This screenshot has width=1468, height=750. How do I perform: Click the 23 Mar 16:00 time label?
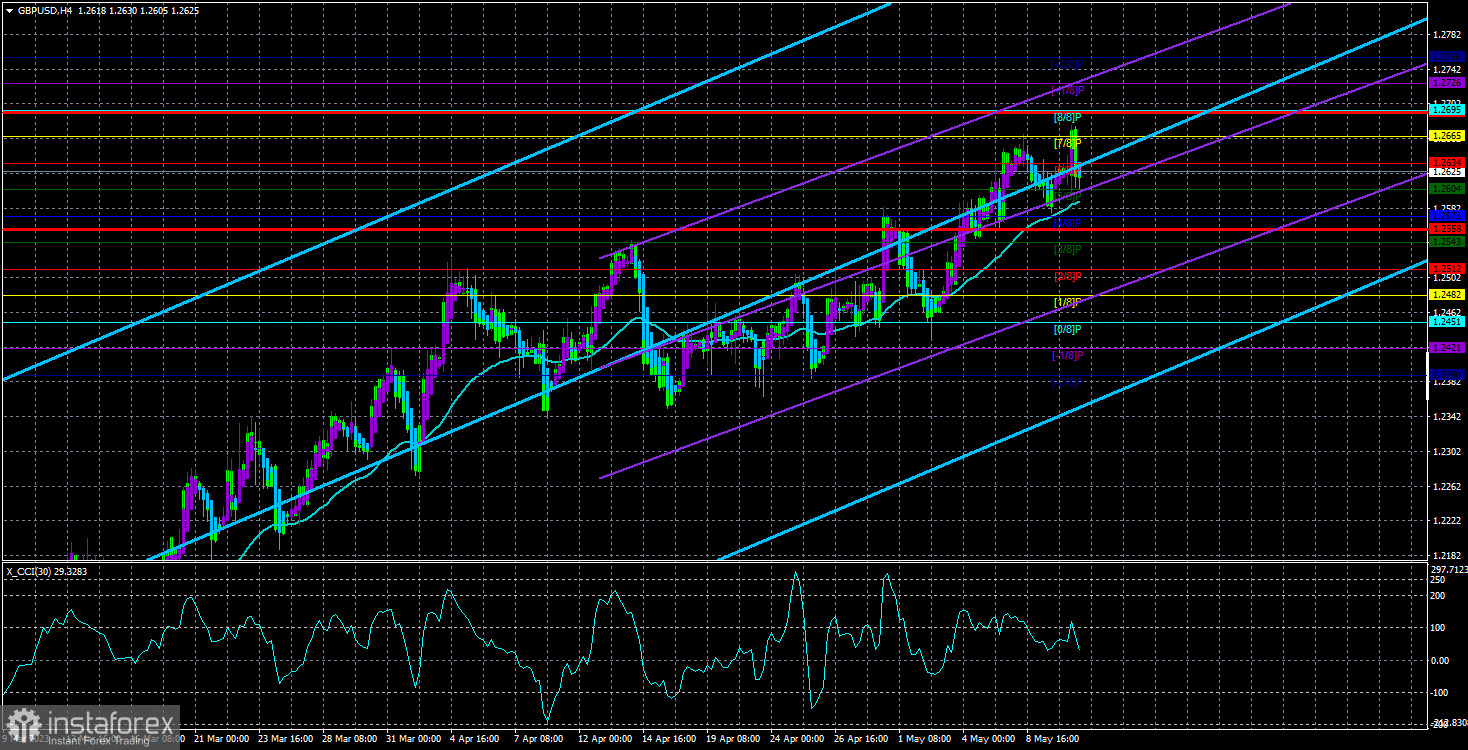[285, 740]
